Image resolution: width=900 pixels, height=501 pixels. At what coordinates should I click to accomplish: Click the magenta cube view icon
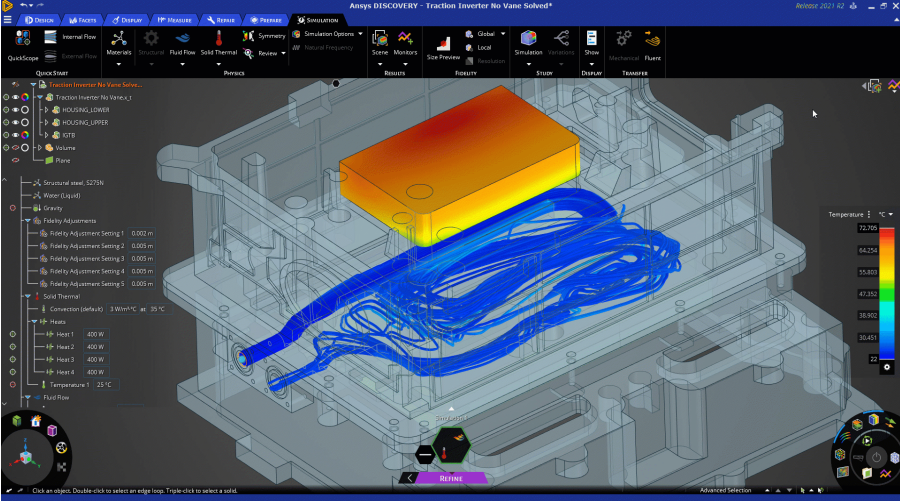52,430
